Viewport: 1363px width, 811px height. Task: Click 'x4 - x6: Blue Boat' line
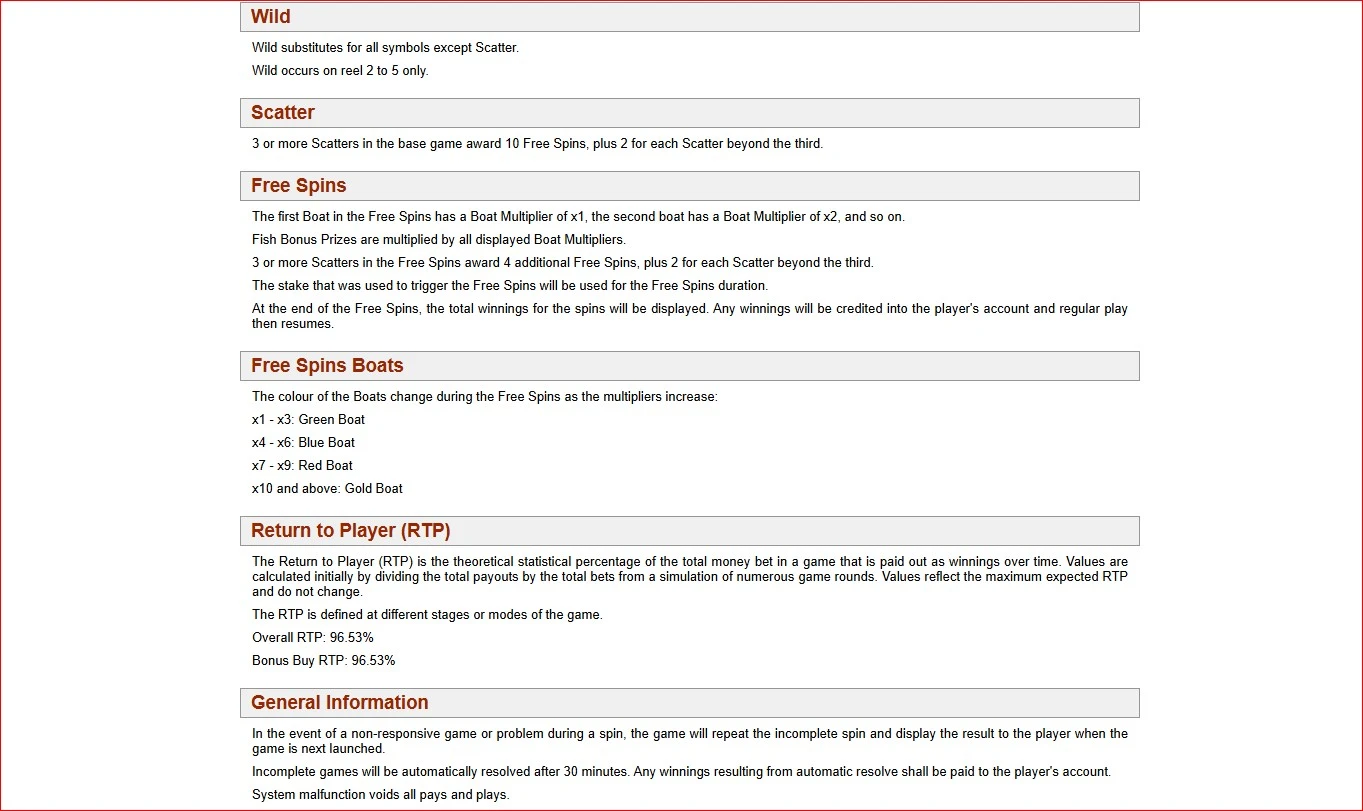pyautogui.click(x=303, y=443)
